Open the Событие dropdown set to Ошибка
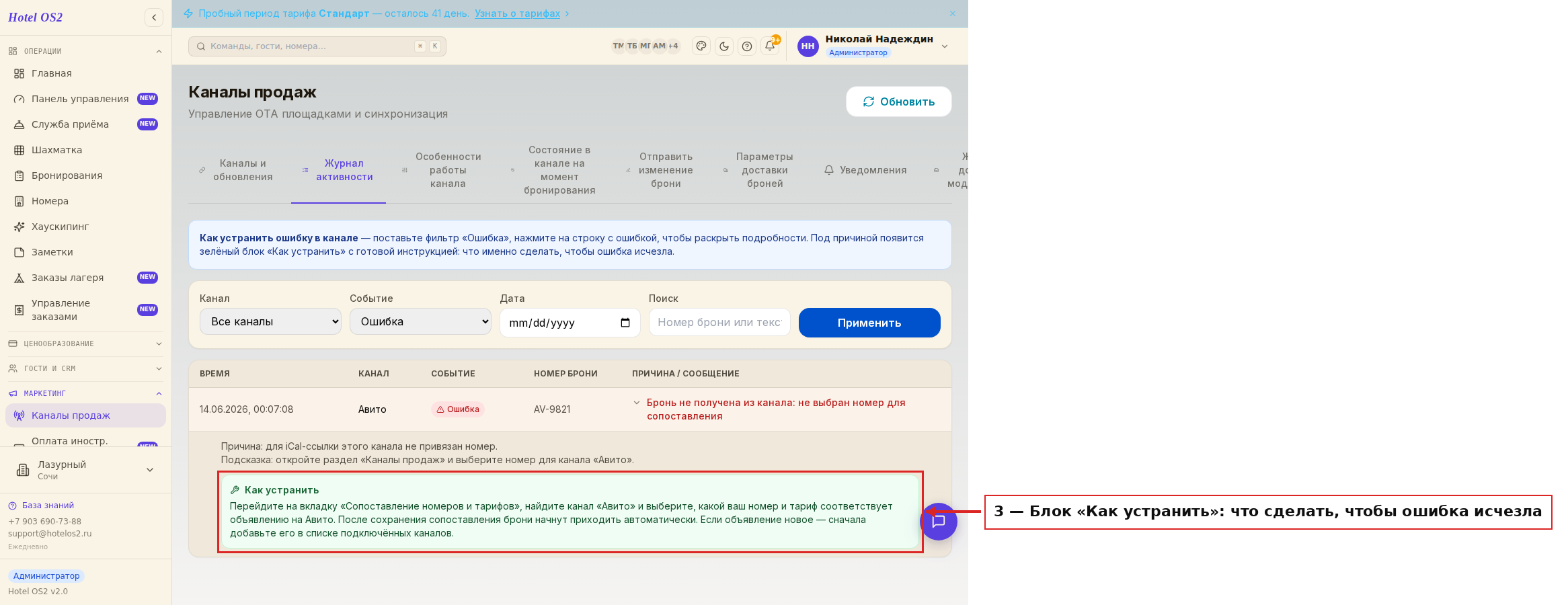The height and width of the screenshot is (605, 1568). 420,321
